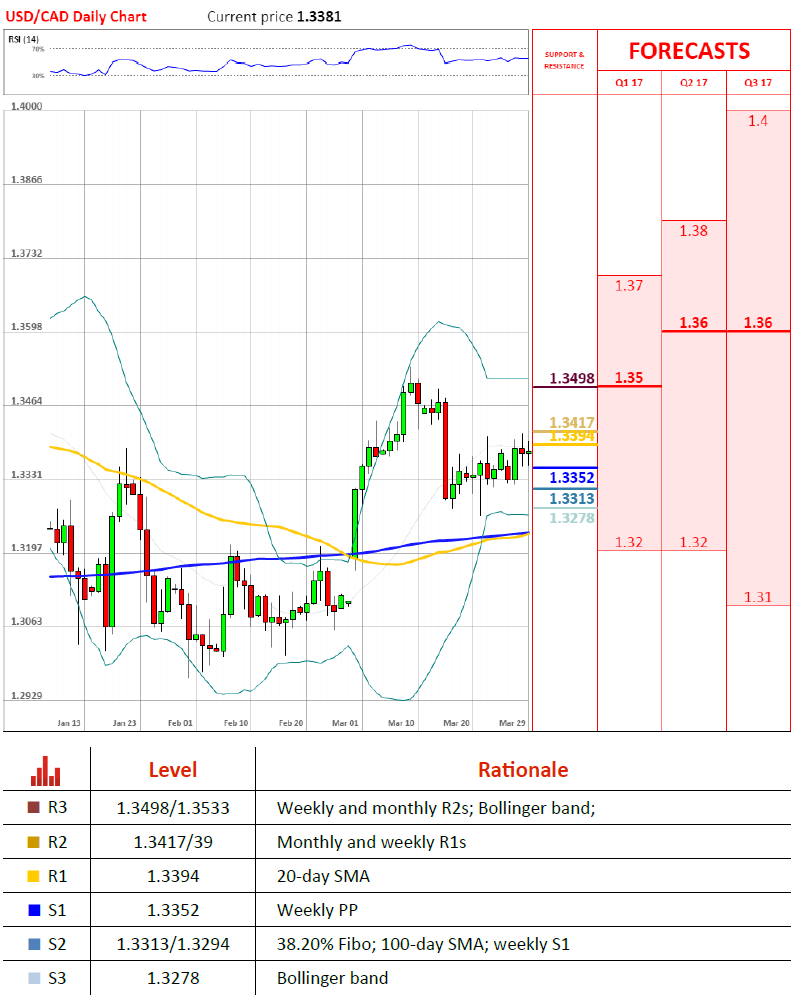Click the 1.37 forecast high in Q1 17
Image resolution: width=803 pixels, height=1005 pixels.
pos(629,285)
